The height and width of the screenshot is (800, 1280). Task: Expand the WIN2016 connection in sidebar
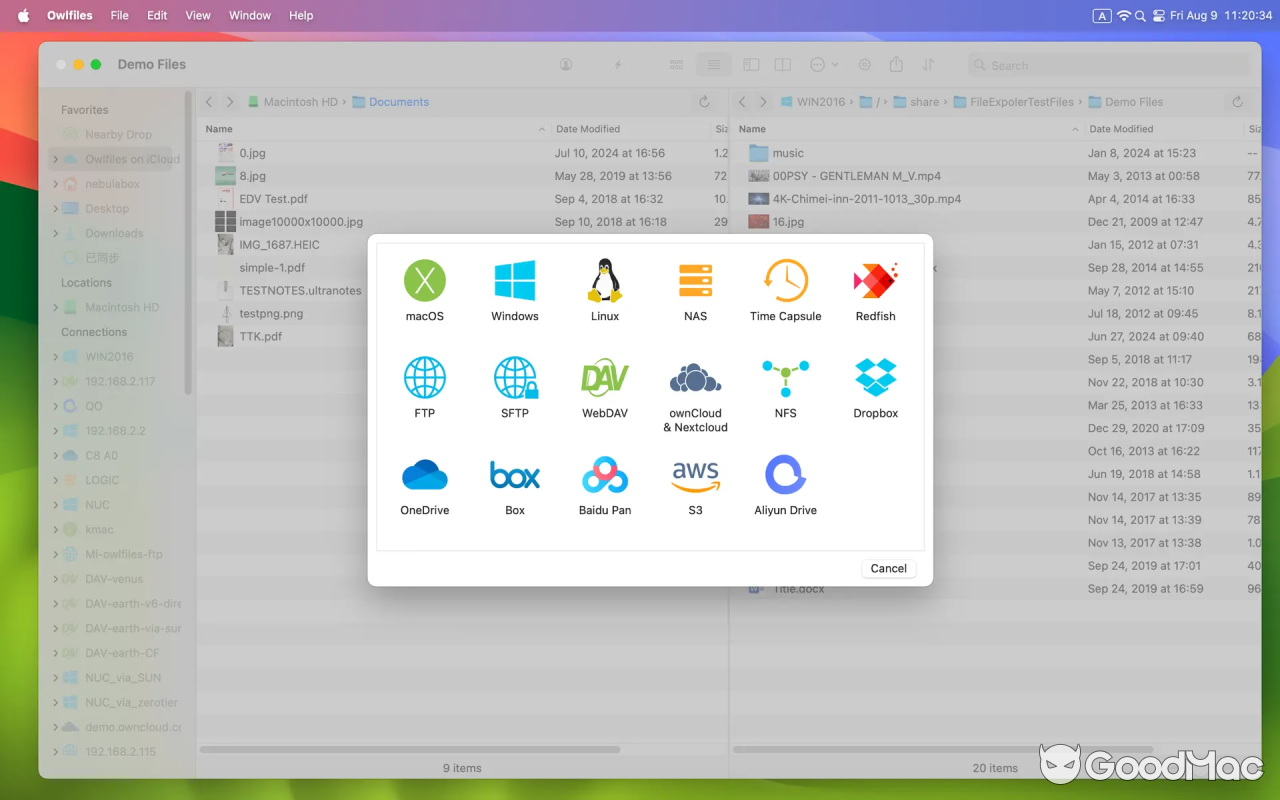pos(56,357)
